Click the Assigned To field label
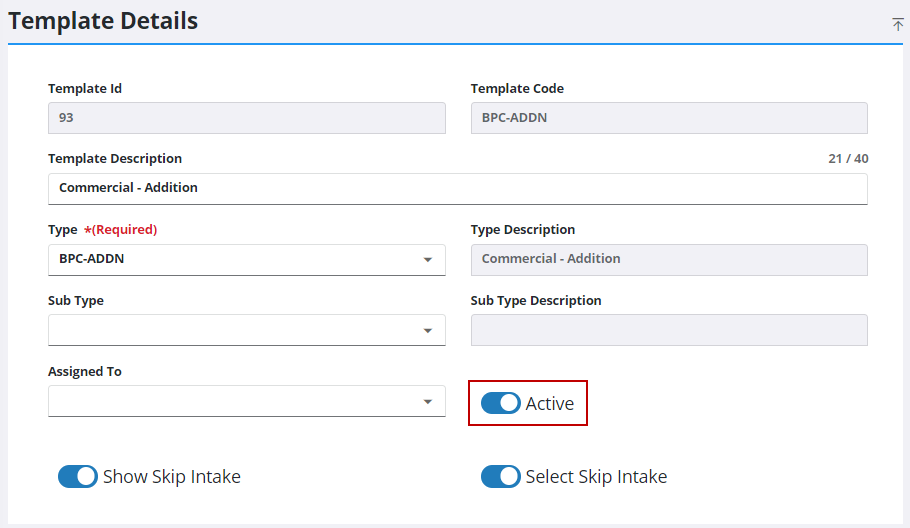Image resolution: width=910 pixels, height=528 pixels. [x=85, y=371]
